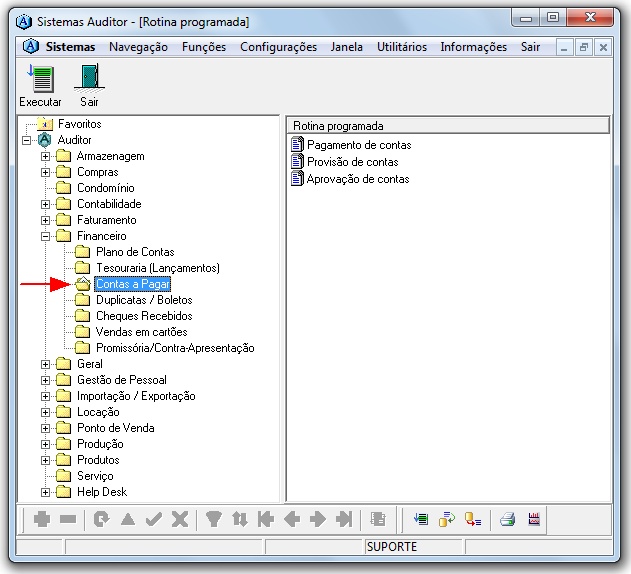Select Plano de Contas folder
The image size is (631, 574).
tap(135, 252)
